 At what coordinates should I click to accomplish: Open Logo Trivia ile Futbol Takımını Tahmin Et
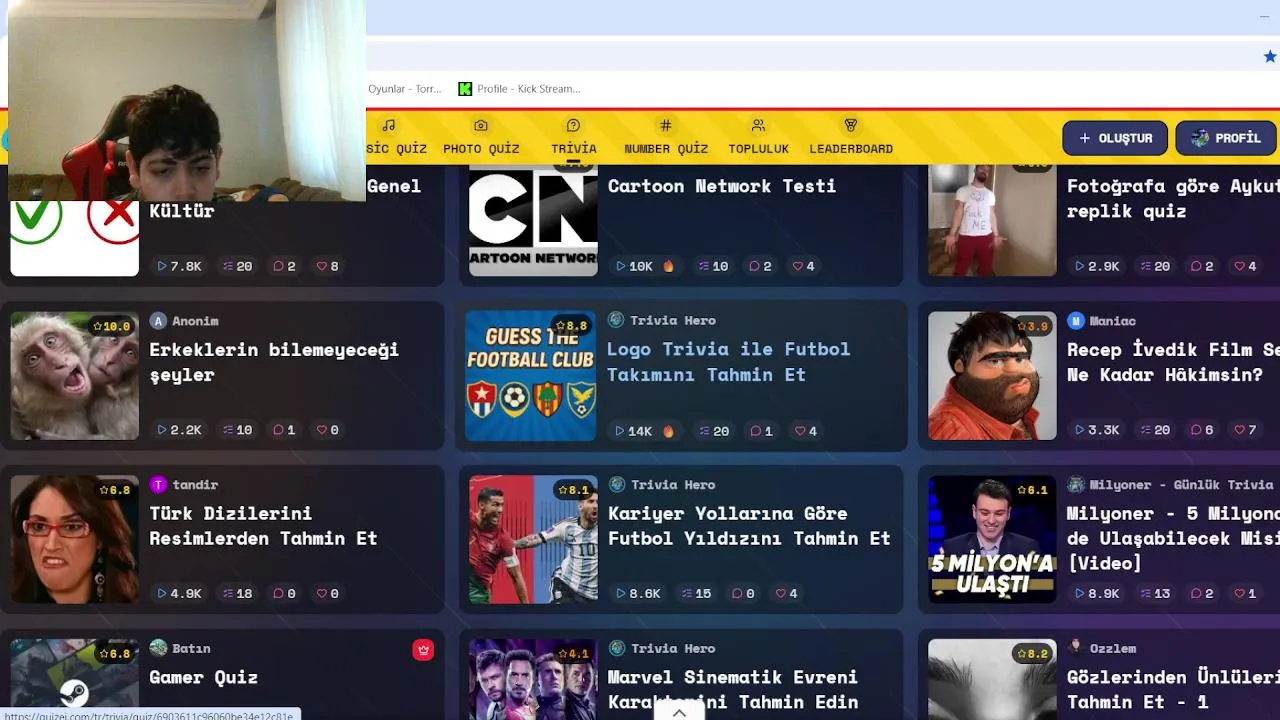[729, 362]
